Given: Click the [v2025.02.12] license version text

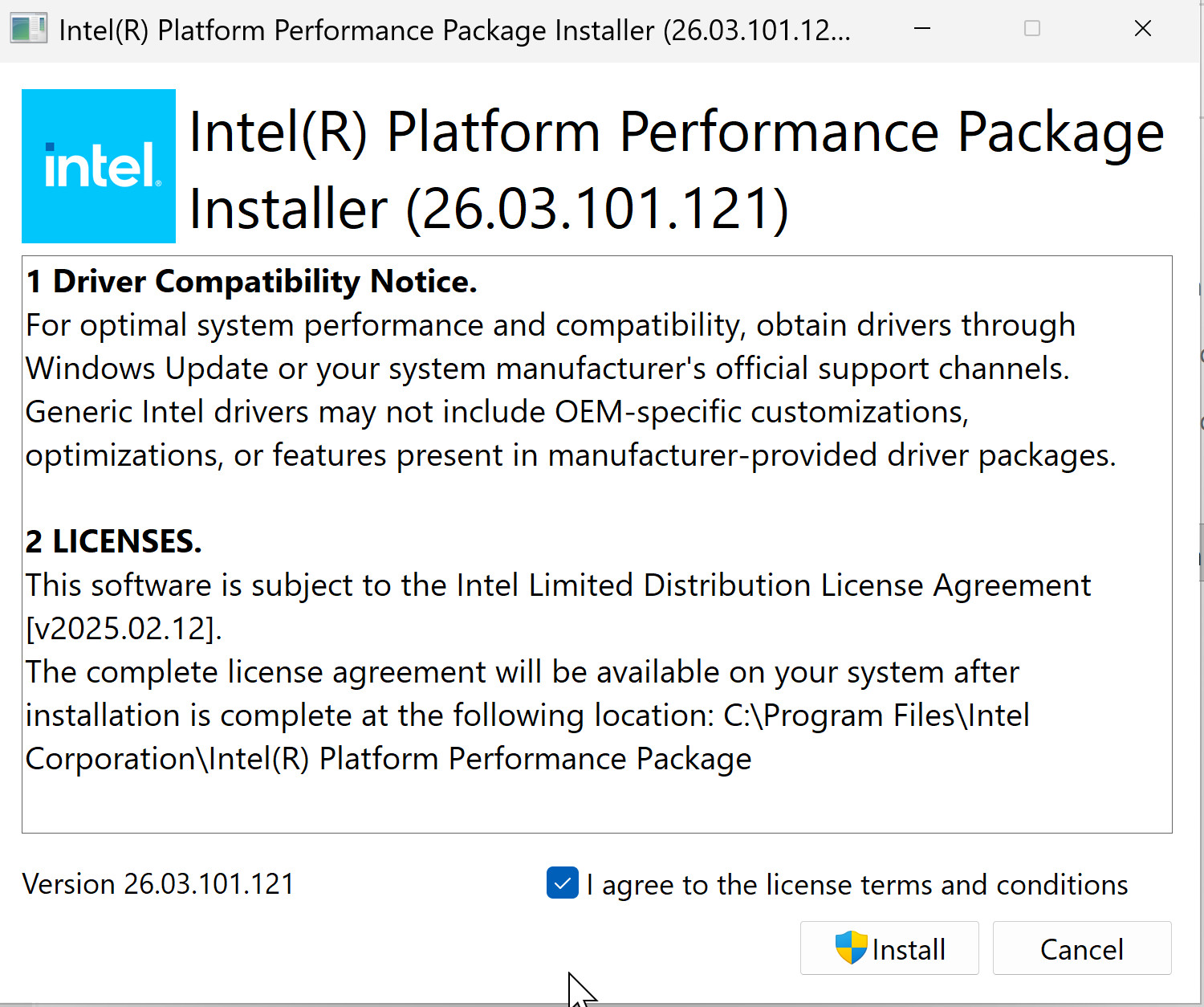Looking at the screenshot, I should click(123, 629).
